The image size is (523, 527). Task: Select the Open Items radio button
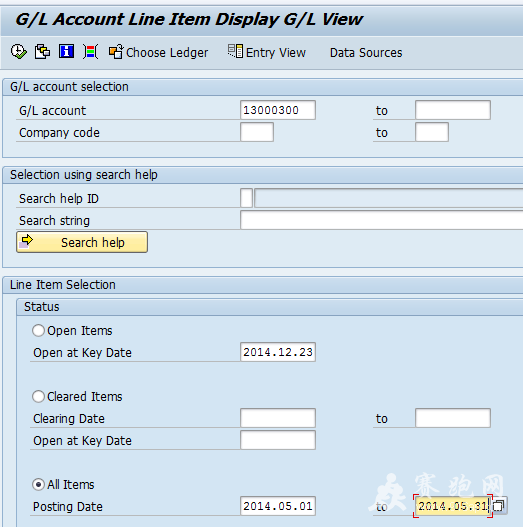[x=38, y=330]
